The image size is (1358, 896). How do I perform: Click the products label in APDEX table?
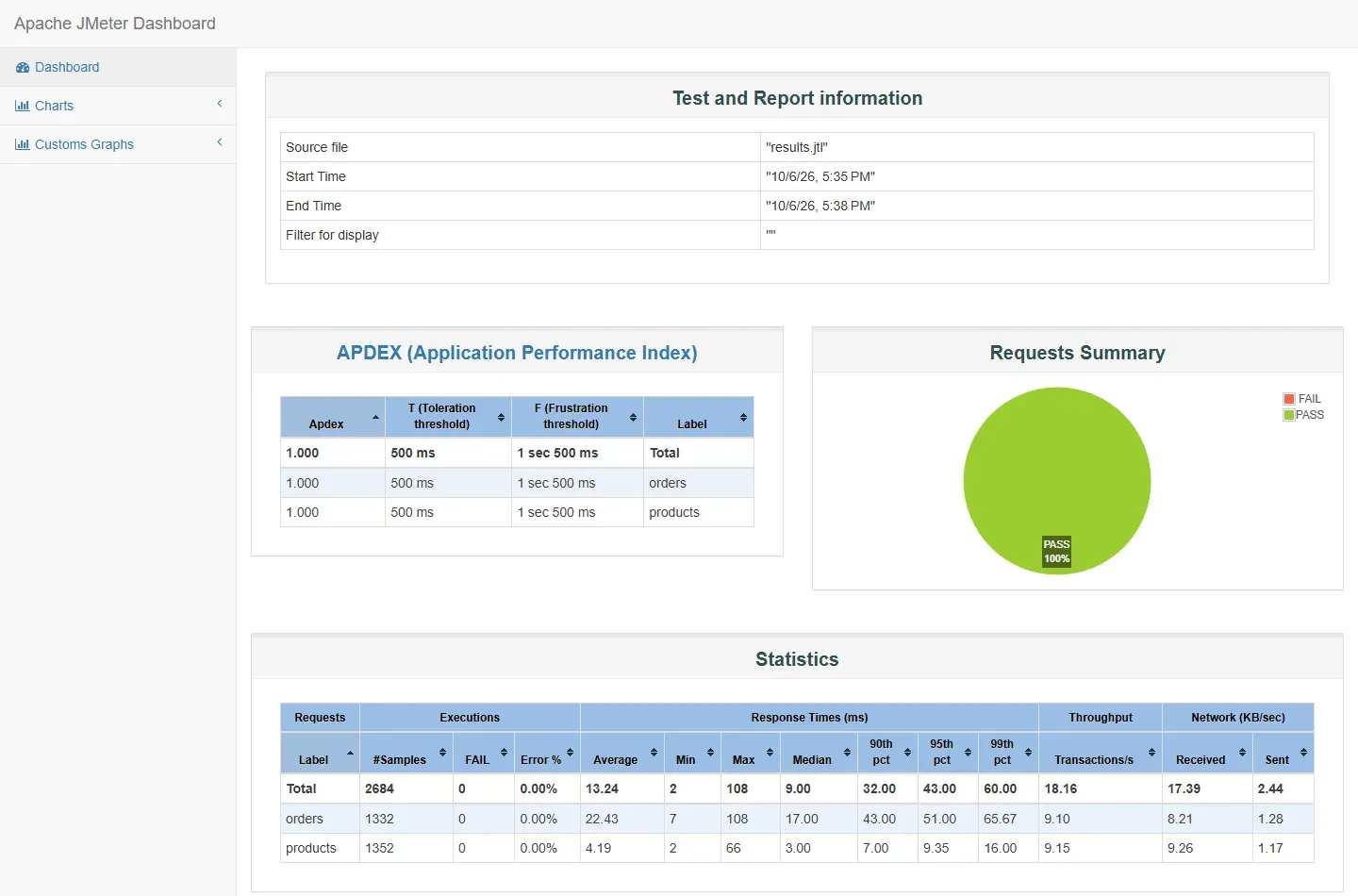click(x=674, y=512)
